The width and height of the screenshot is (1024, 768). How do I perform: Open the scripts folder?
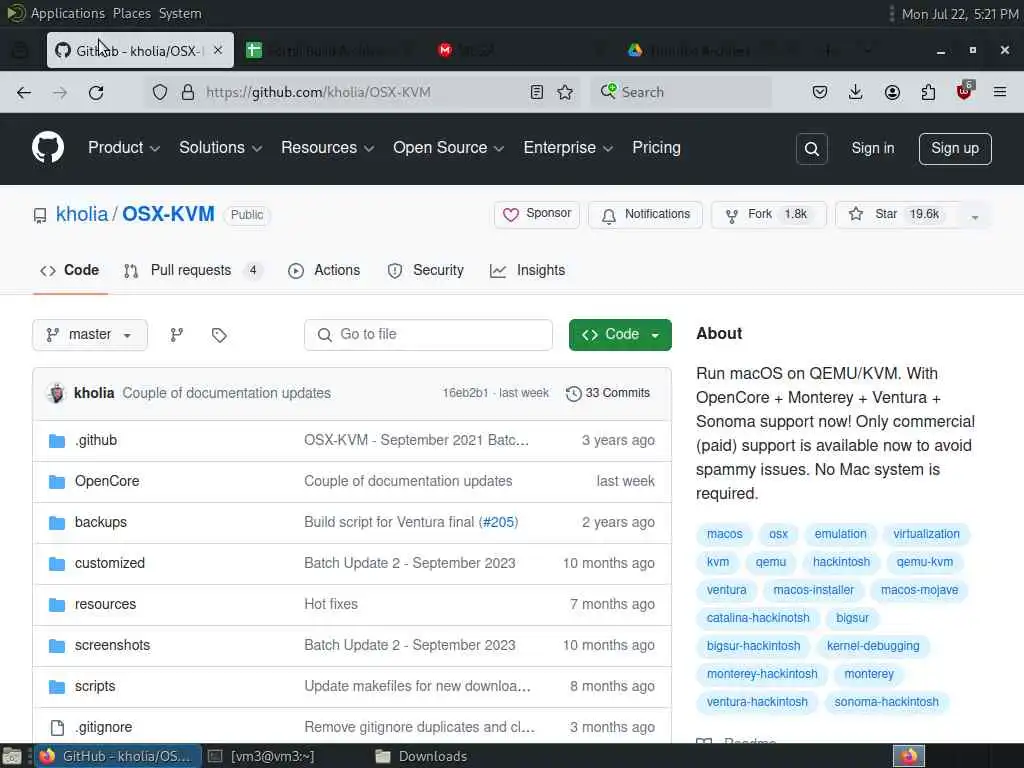(x=95, y=686)
